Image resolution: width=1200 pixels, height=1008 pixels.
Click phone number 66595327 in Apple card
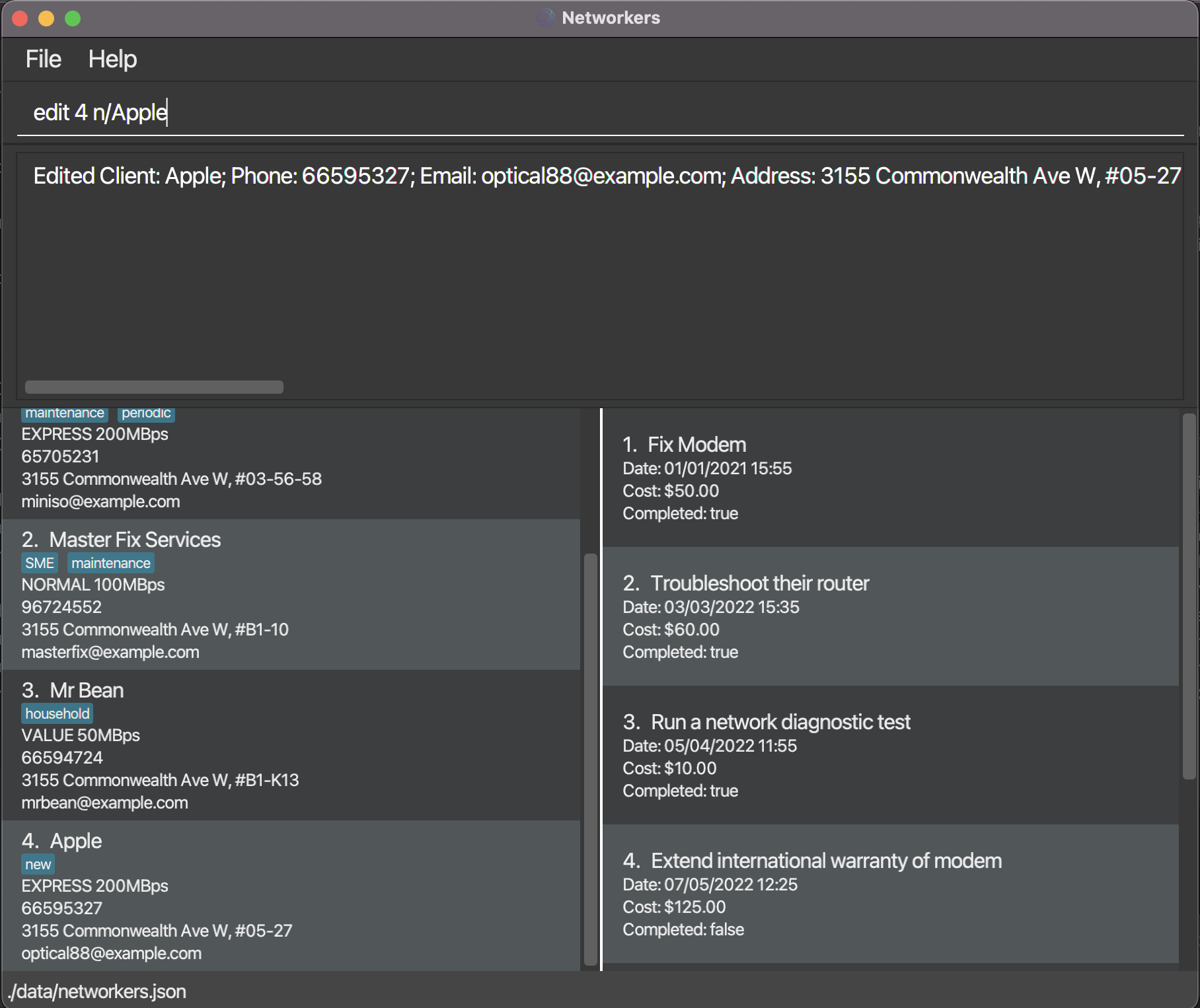tap(61, 908)
